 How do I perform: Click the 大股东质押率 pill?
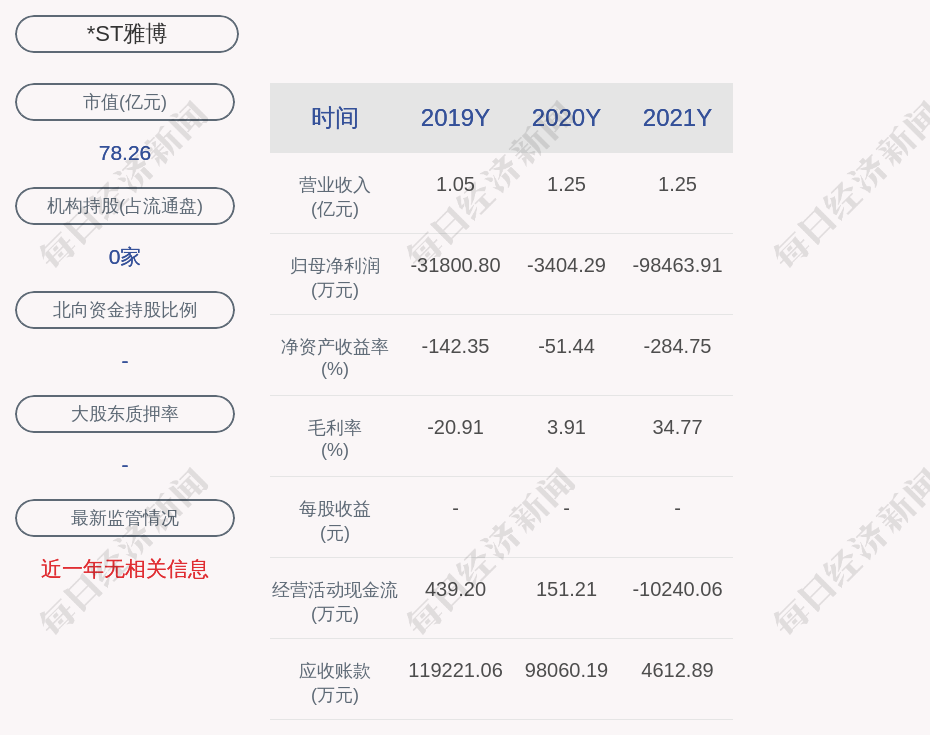[x=125, y=414]
